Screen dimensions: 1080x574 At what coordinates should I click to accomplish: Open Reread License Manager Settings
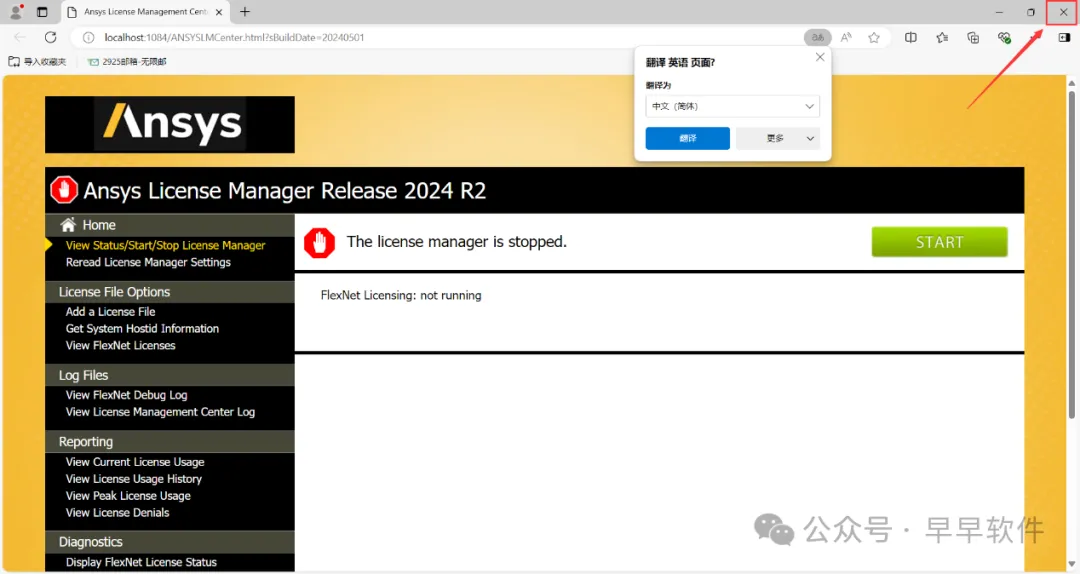click(x=148, y=262)
